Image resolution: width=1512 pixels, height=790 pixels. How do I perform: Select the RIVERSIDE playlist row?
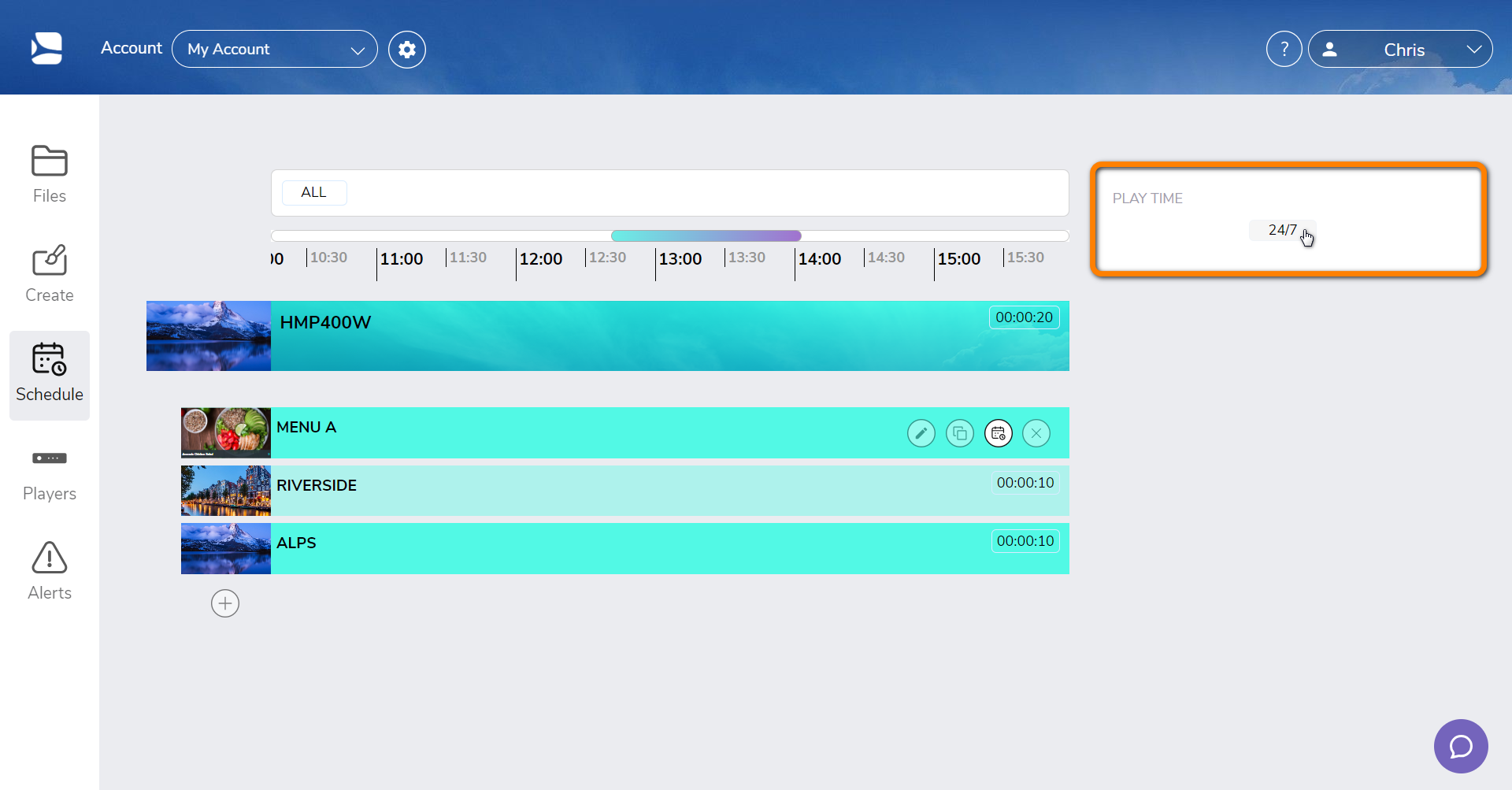tap(625, 491)
